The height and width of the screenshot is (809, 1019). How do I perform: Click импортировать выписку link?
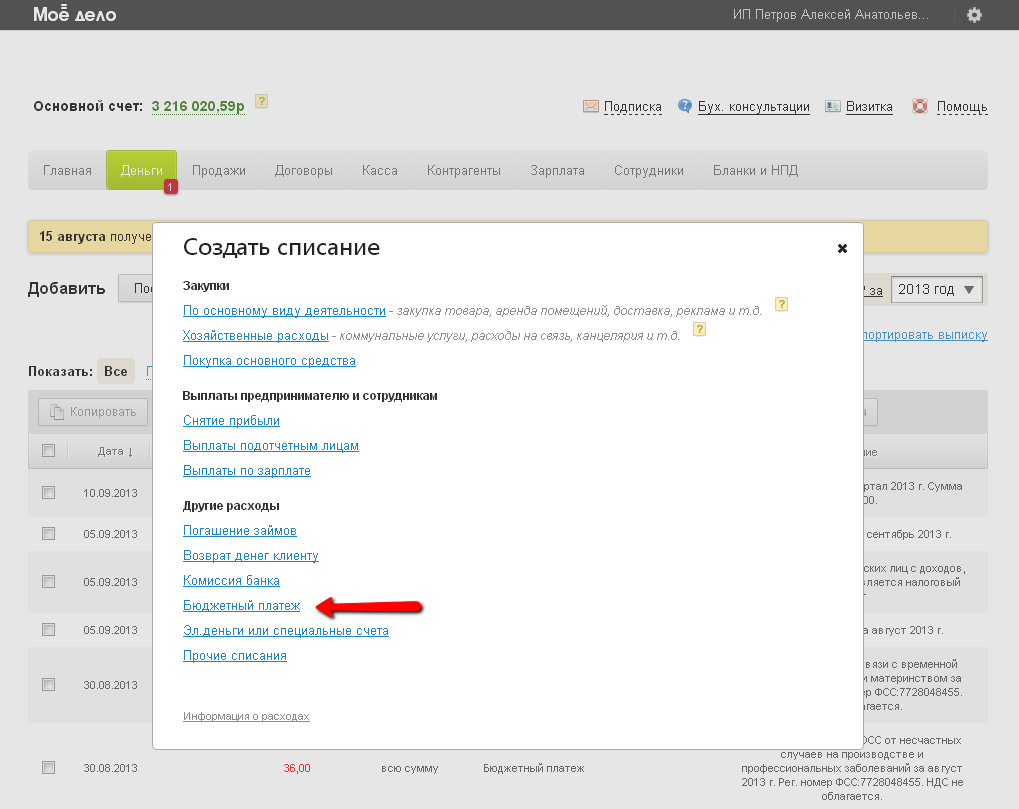tap(925, 335)
